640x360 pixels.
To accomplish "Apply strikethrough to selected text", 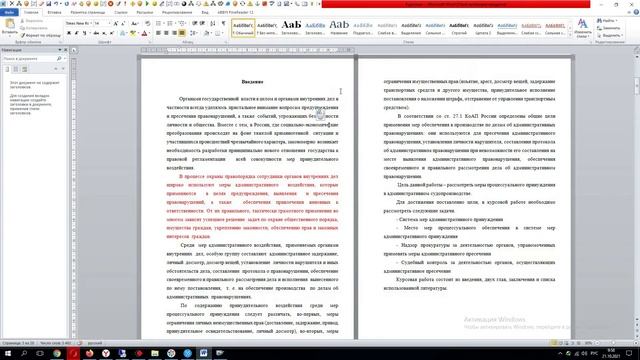I will point(96,33).
